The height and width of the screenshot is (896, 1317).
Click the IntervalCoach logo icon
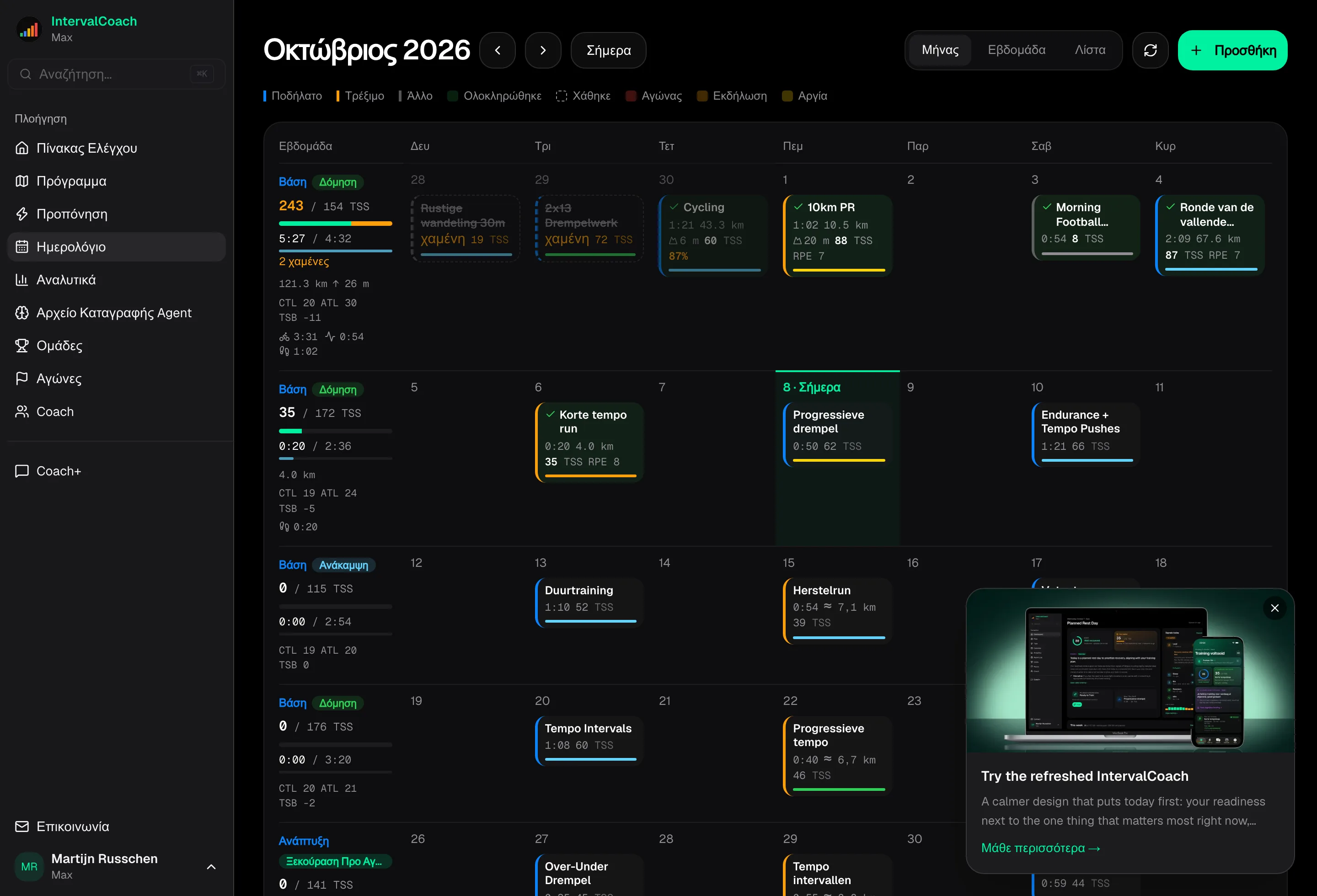pyautogui.click(x=29, y=29)
